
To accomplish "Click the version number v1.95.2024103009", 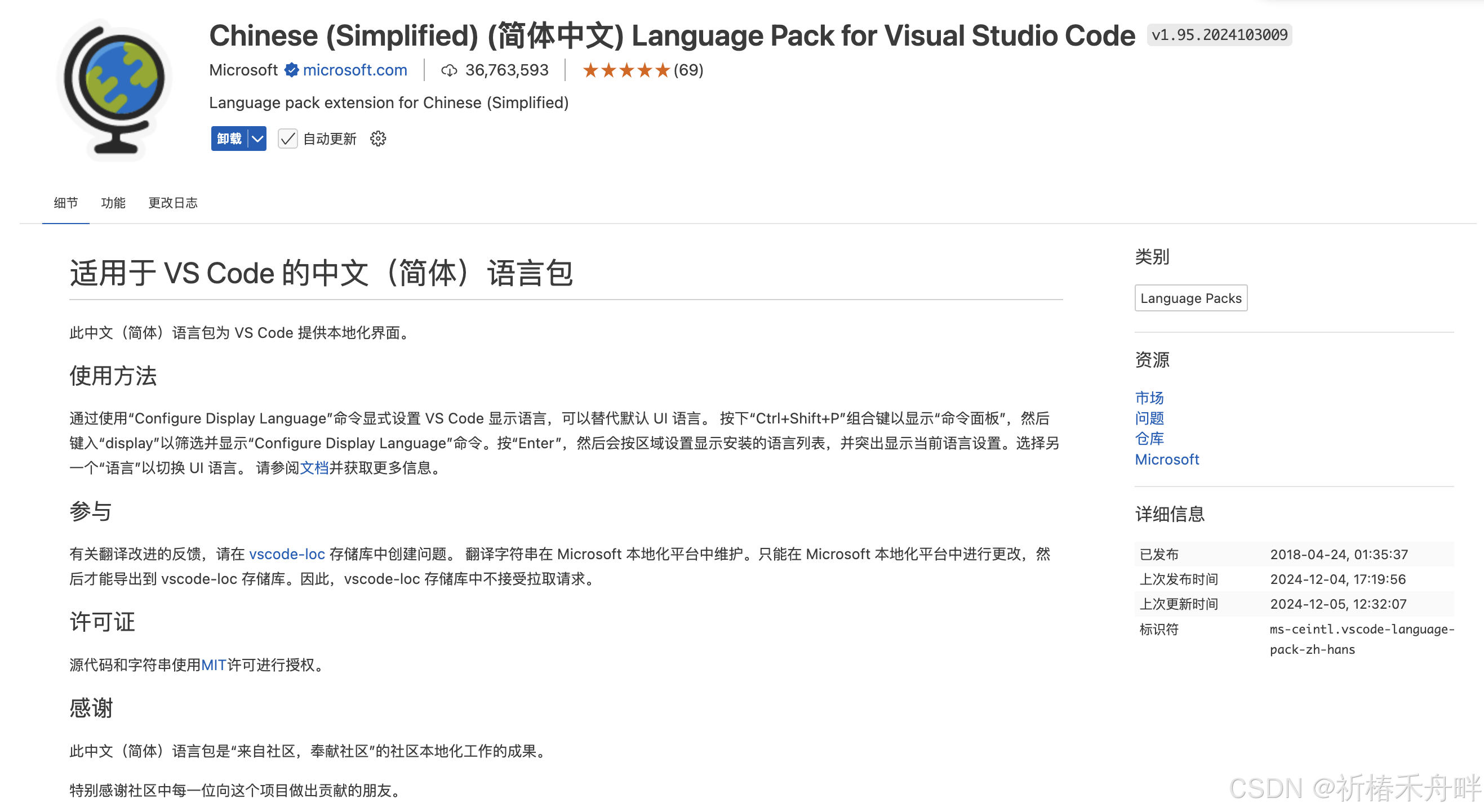I will point(1219,35).
